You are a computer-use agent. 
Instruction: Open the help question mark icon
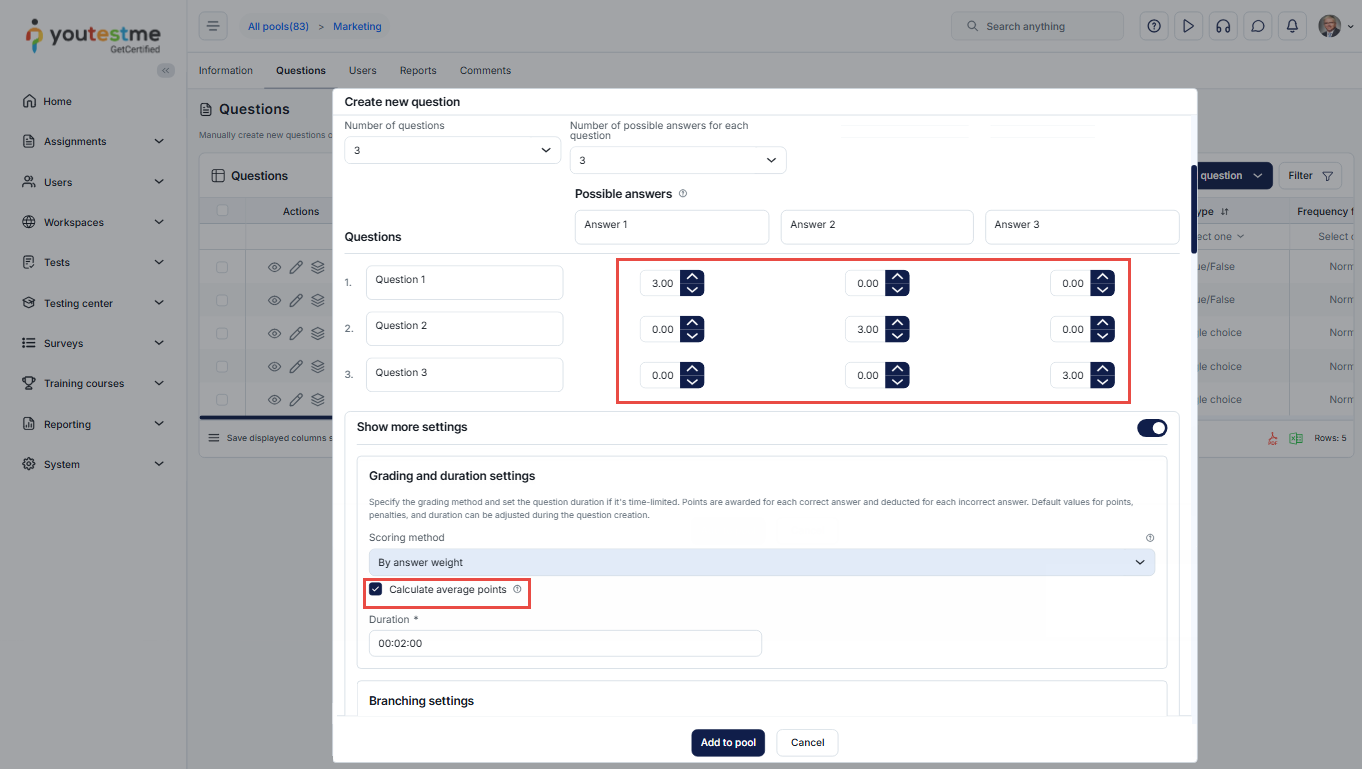pos(1154,26)
